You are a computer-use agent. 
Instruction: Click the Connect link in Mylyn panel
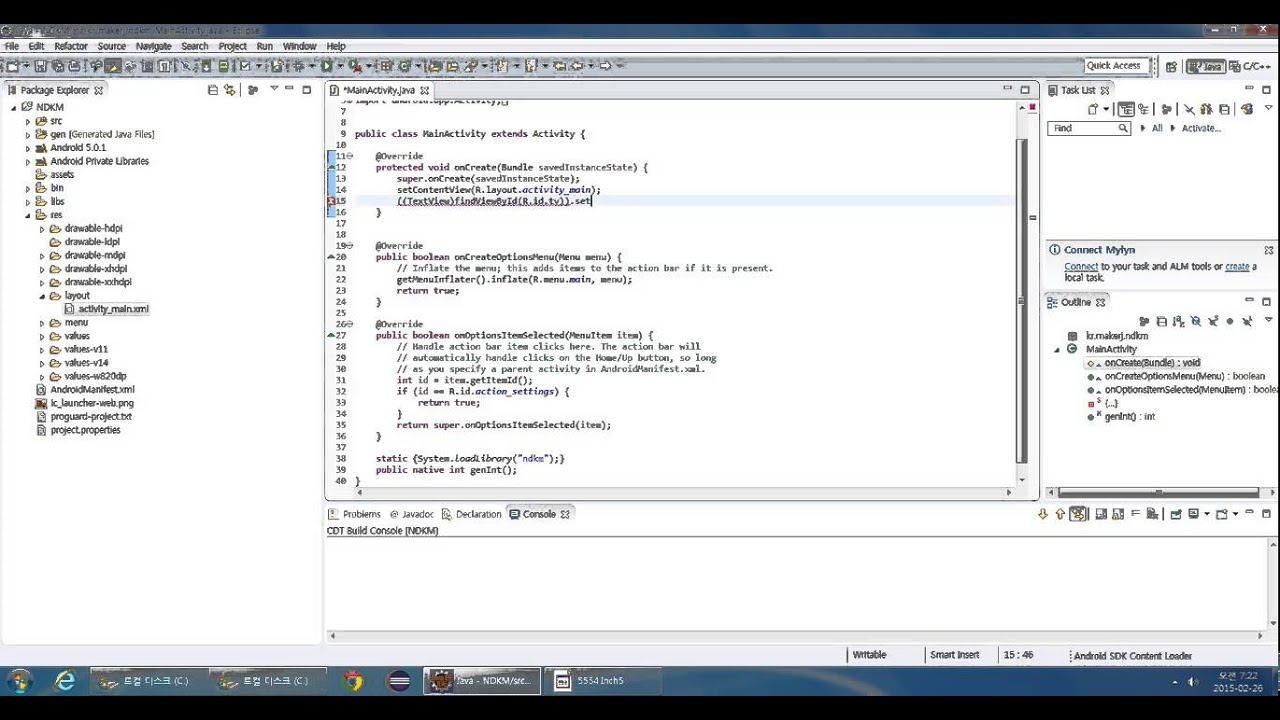[1081, 267]
